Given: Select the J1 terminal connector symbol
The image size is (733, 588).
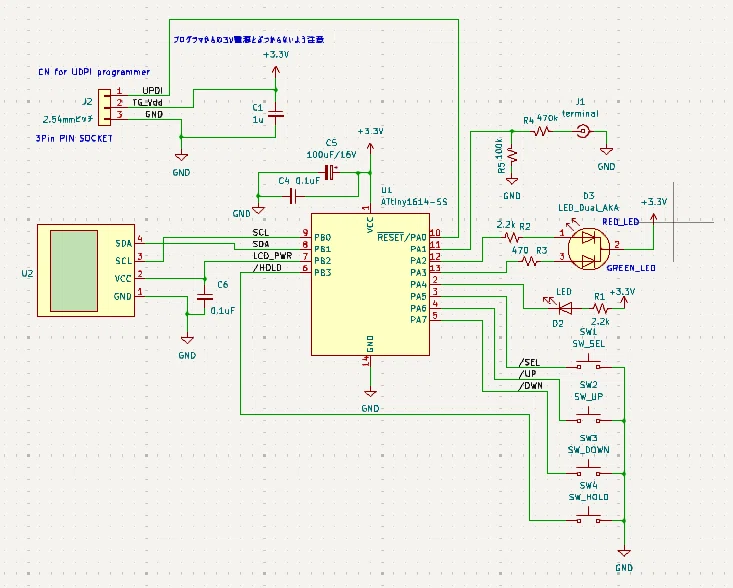Looking at the screenshot, I should [x=583, y=131].
